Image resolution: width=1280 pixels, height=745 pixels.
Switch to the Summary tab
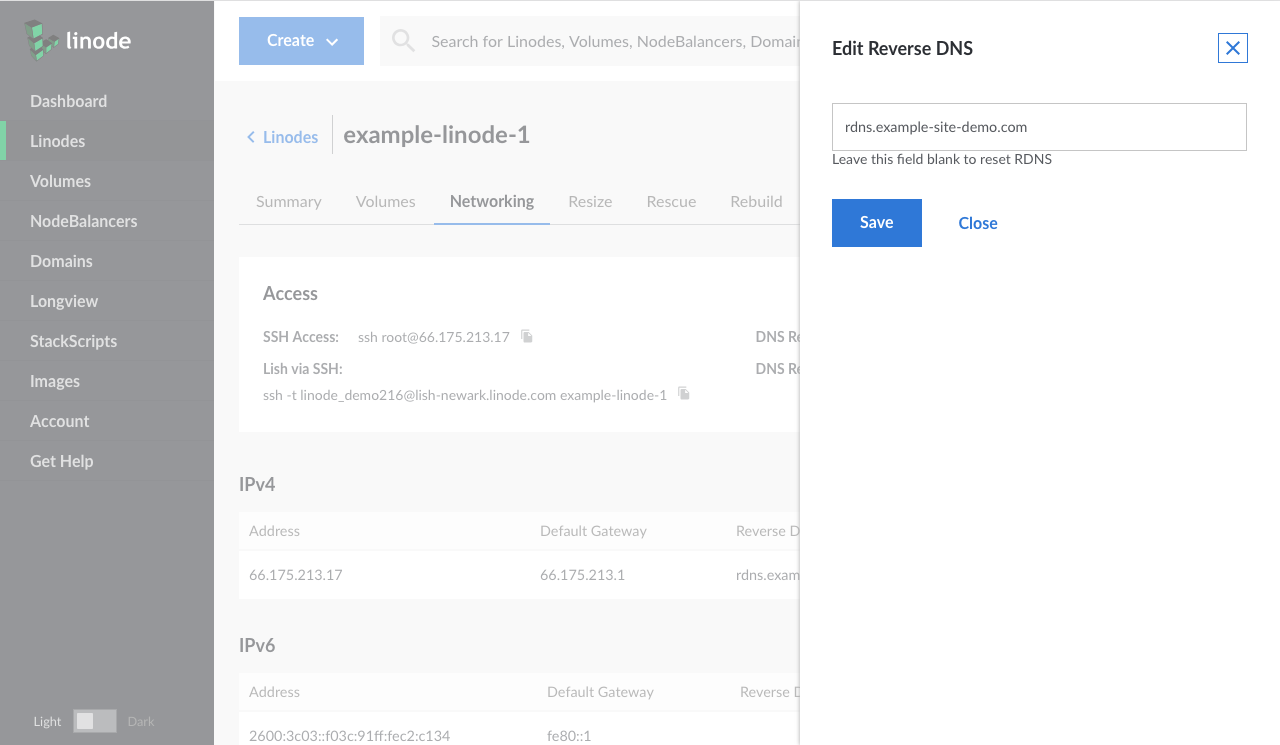pyautogui.click(x=288, y=201)
